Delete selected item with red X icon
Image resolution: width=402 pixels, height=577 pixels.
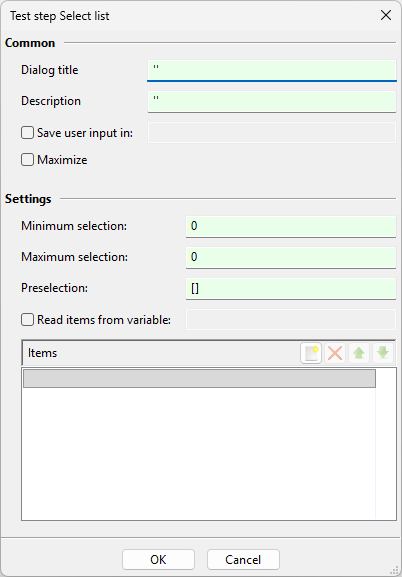tap(335, 353)
